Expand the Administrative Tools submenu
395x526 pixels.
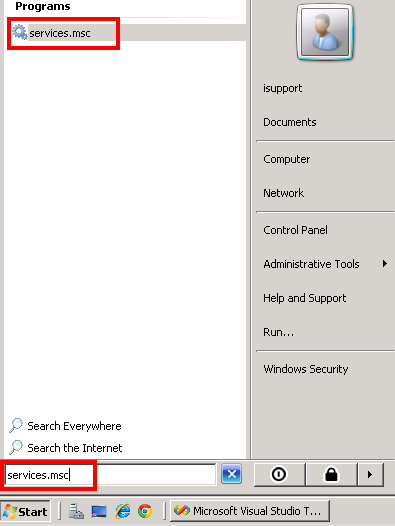tap(311, 264)
